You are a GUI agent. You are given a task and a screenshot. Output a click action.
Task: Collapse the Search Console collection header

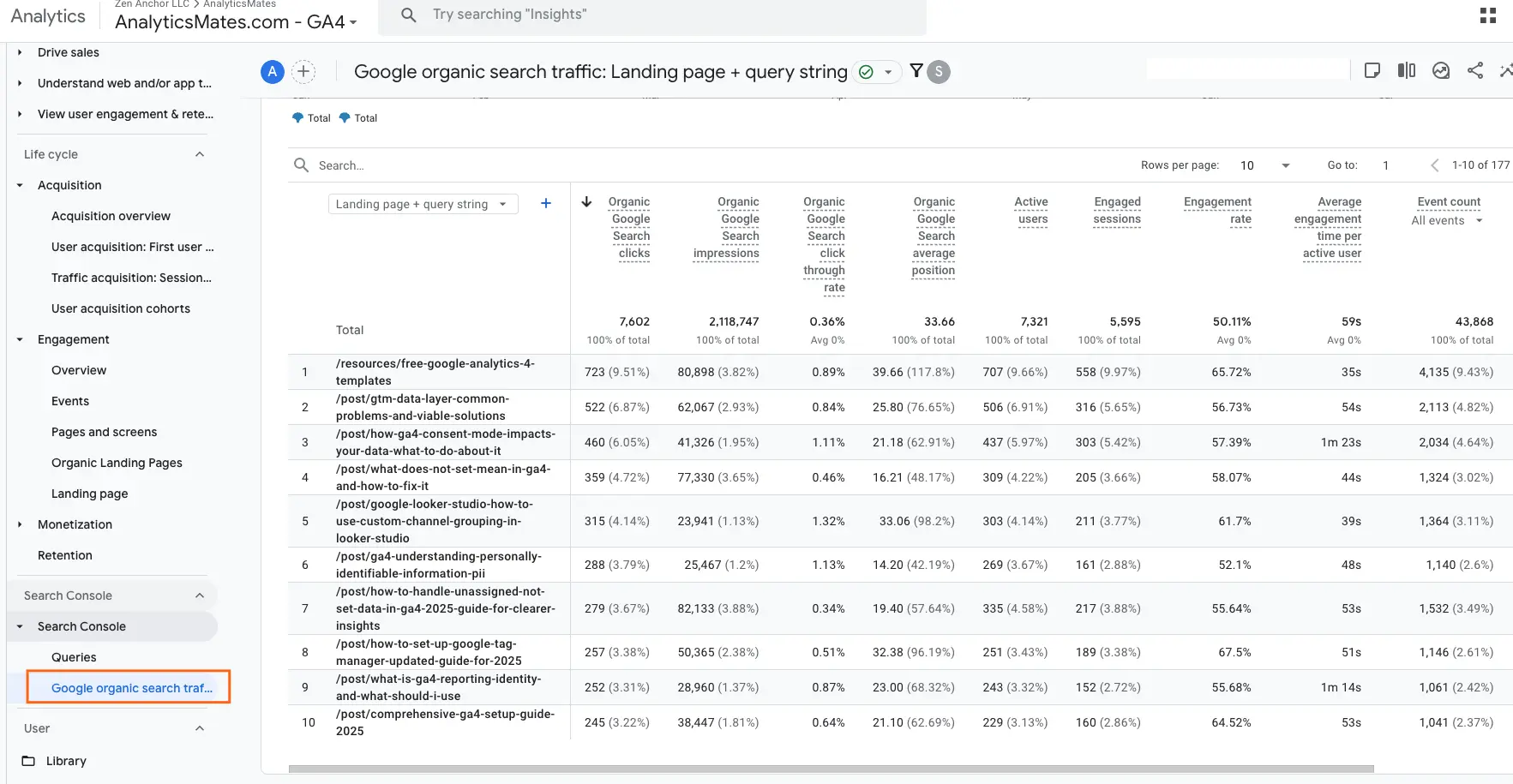point(200,595)
